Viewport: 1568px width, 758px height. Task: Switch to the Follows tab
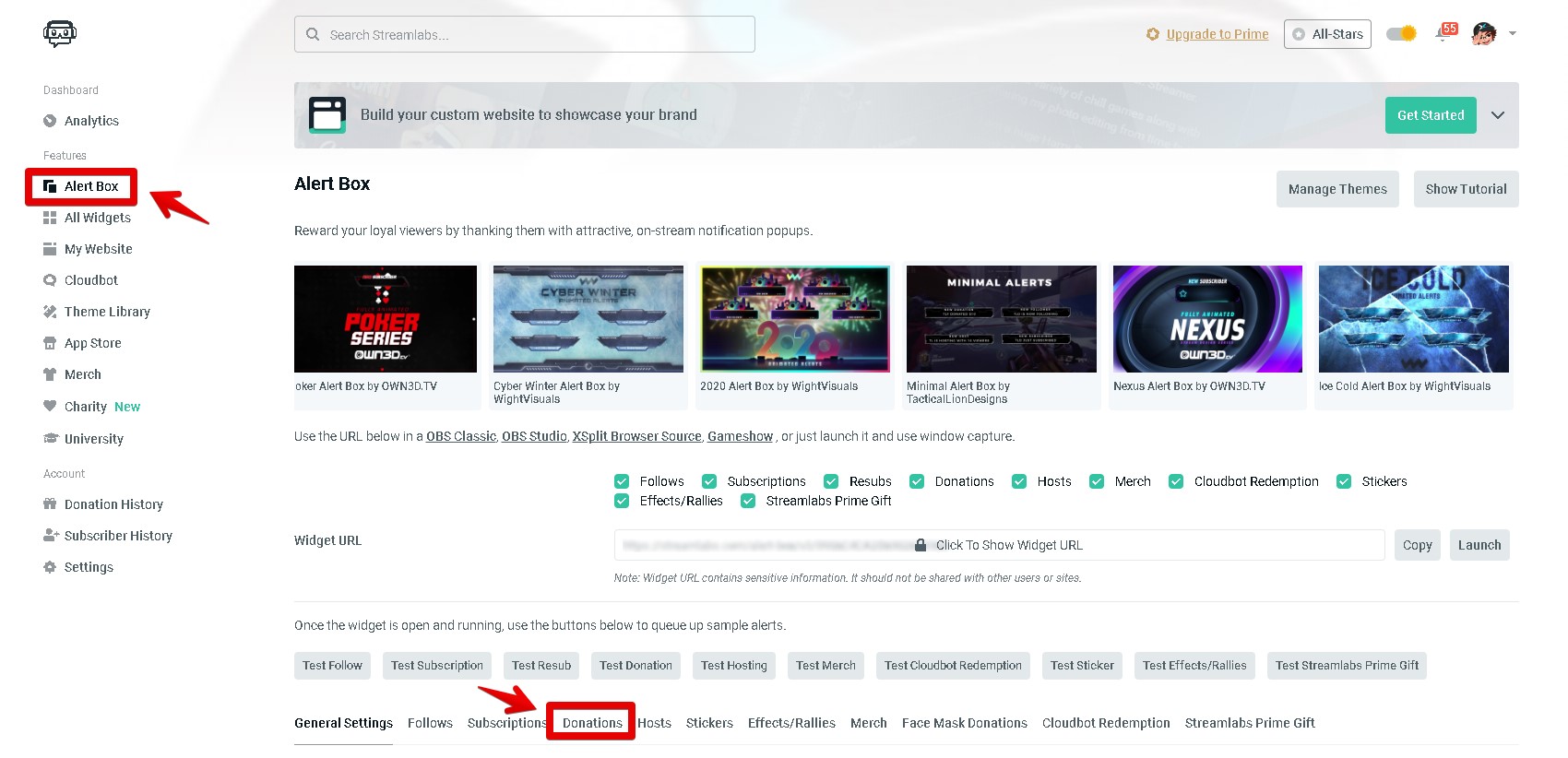430,723
